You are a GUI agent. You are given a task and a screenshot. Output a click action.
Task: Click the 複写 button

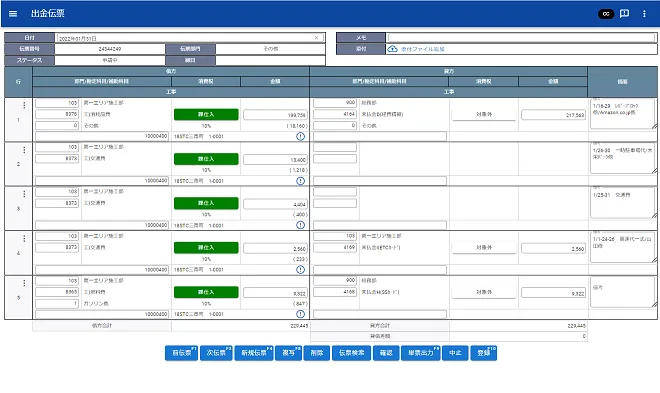click(288, 353)
